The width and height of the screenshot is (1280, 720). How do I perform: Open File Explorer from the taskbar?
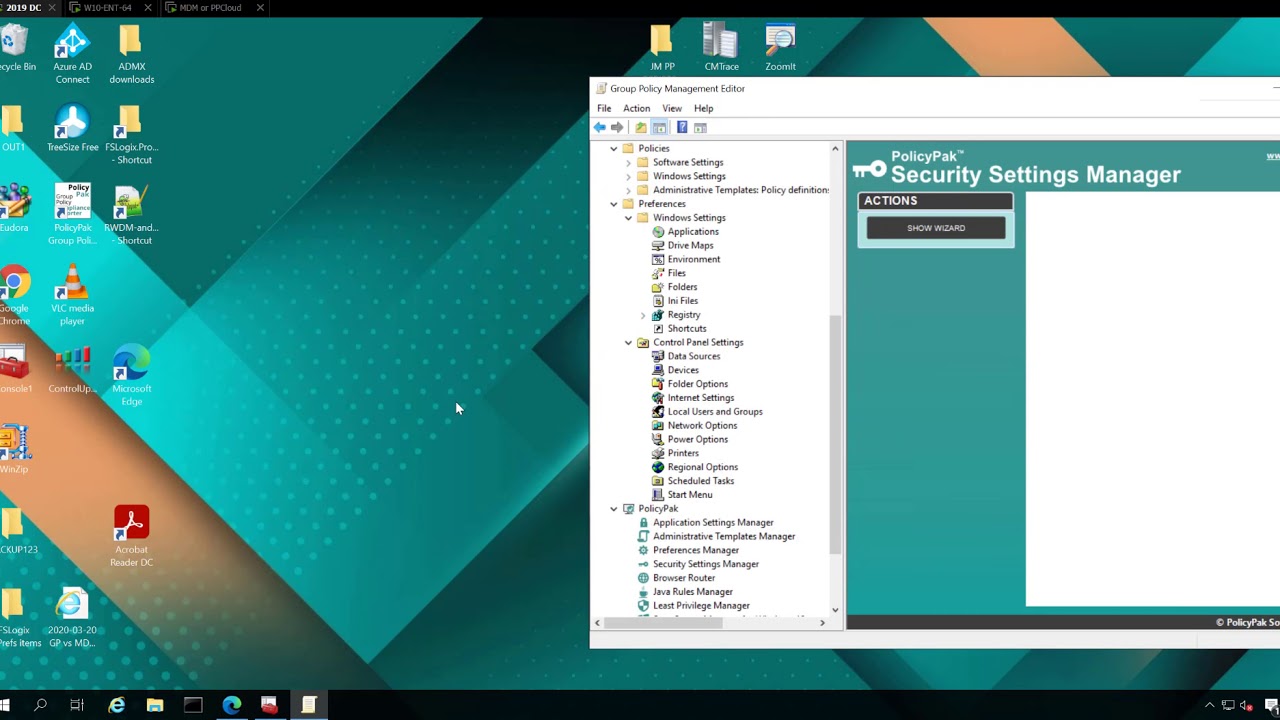pyautogui.click(x=155, y=705)
